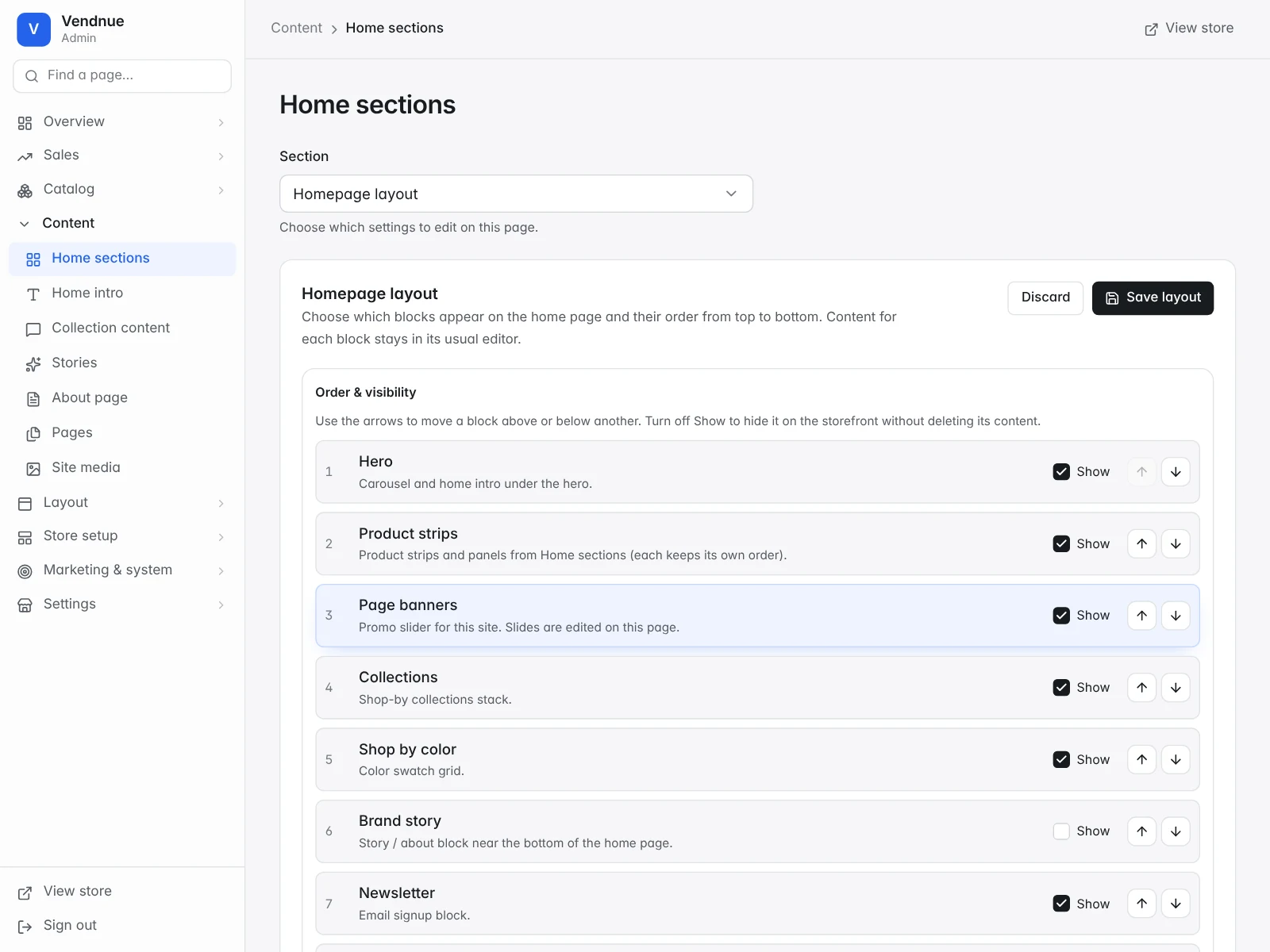Click the Find a page search field
Screen dimensions: 1270x952
tap(122, 76)
